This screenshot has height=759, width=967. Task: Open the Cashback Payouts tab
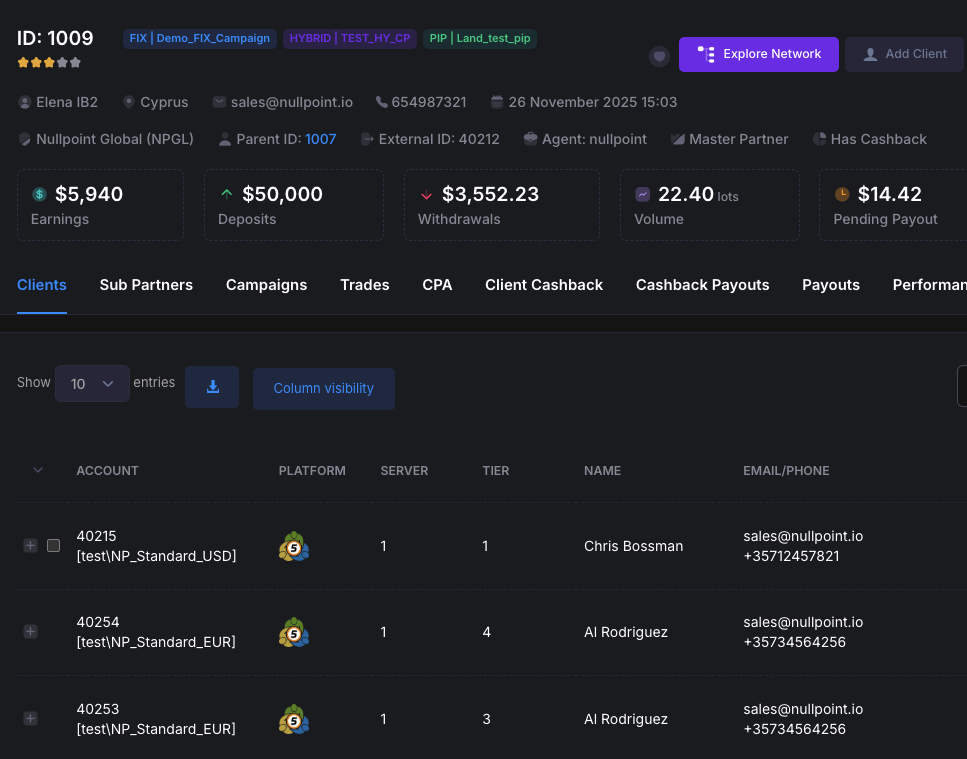[x=702, y=285]
